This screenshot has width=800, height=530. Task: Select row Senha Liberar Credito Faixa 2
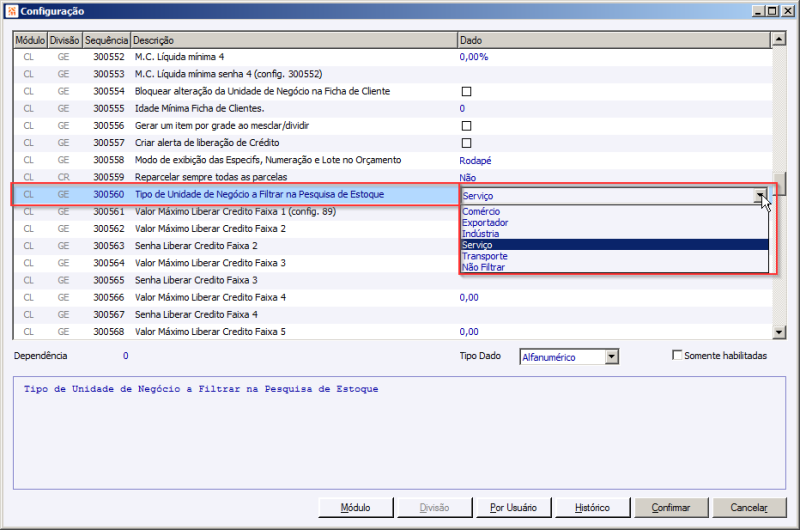(236, 246)
